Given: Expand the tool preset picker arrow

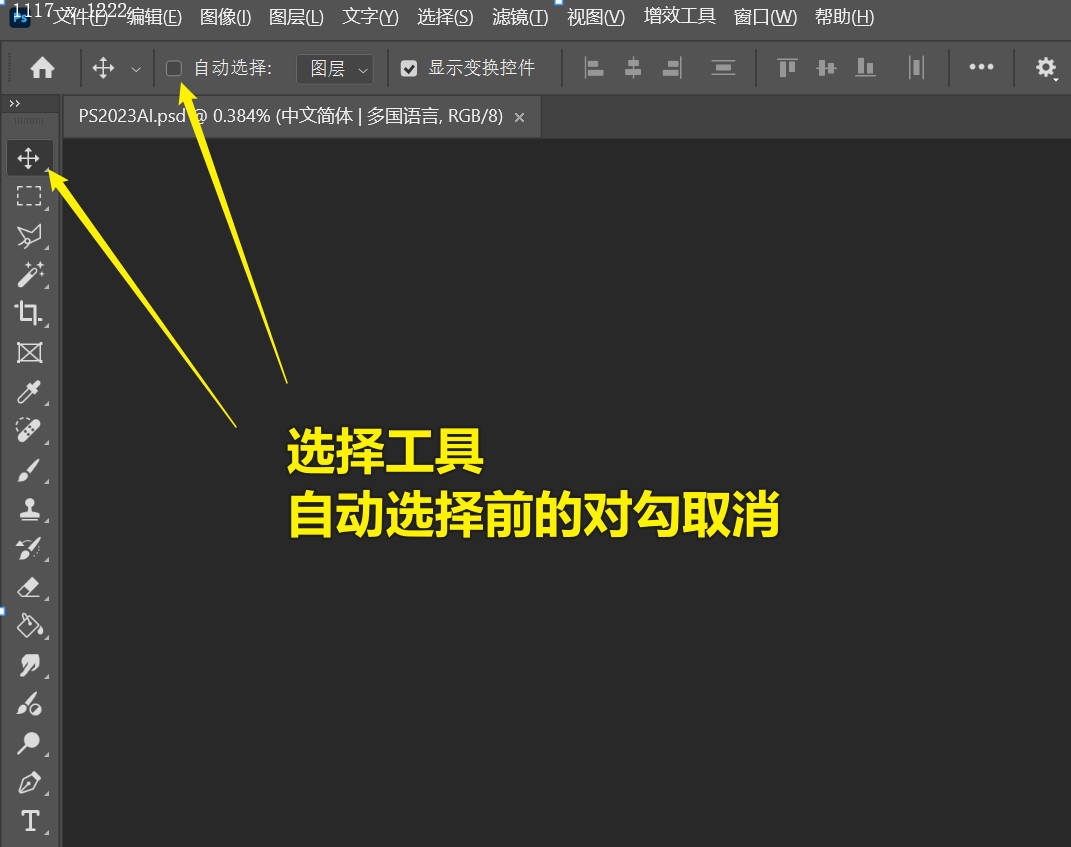Looking at the screenshot, I should point(136,69).
